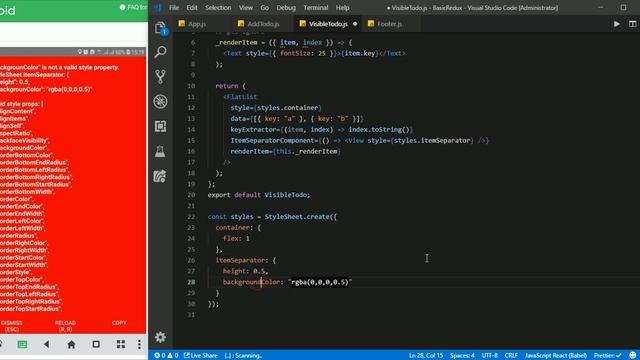Change indentation via Spaces: 4
Viewport: 640px width, 360px height.
click(462, 356)
